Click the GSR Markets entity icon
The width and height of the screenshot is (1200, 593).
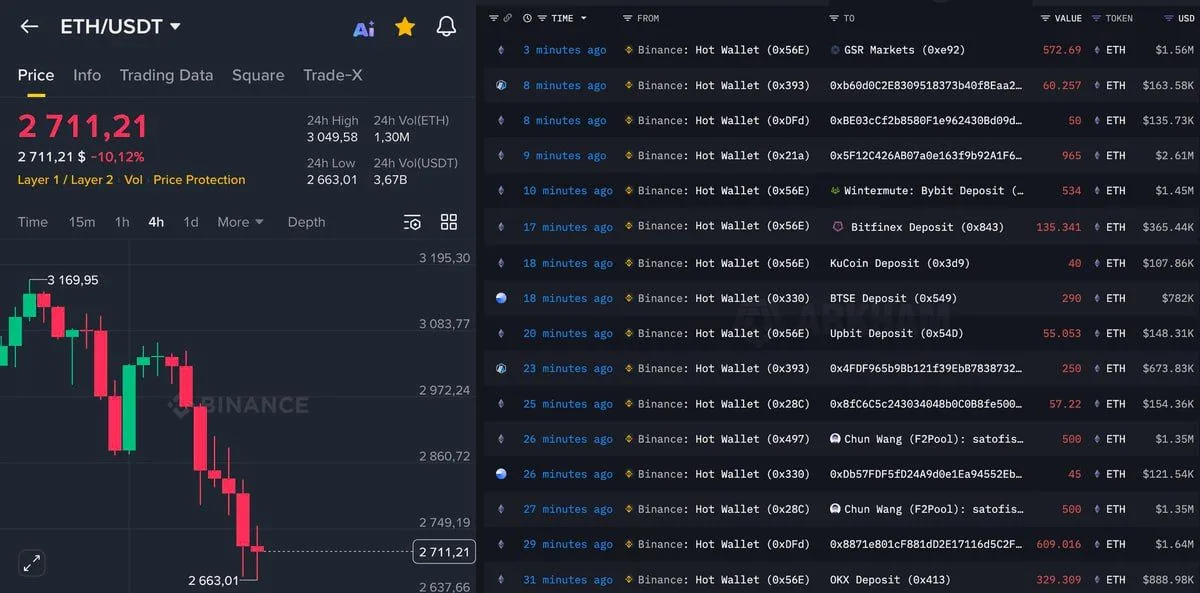point(835,50)
